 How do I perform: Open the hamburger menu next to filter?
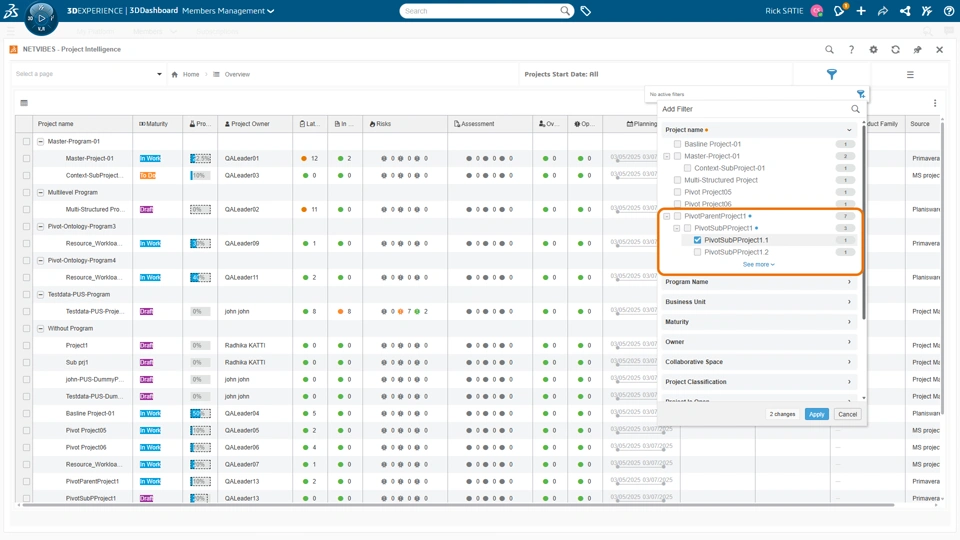point(910,75)
